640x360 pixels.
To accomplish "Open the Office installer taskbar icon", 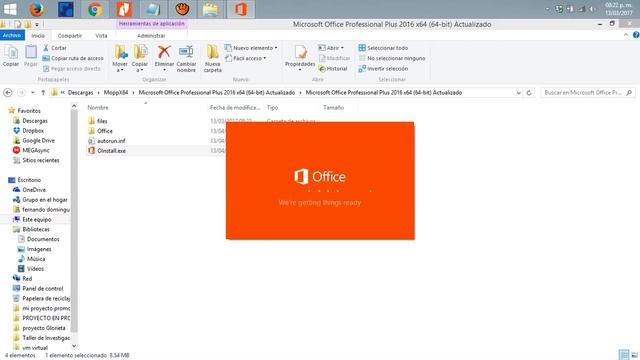I will [241, 9].
